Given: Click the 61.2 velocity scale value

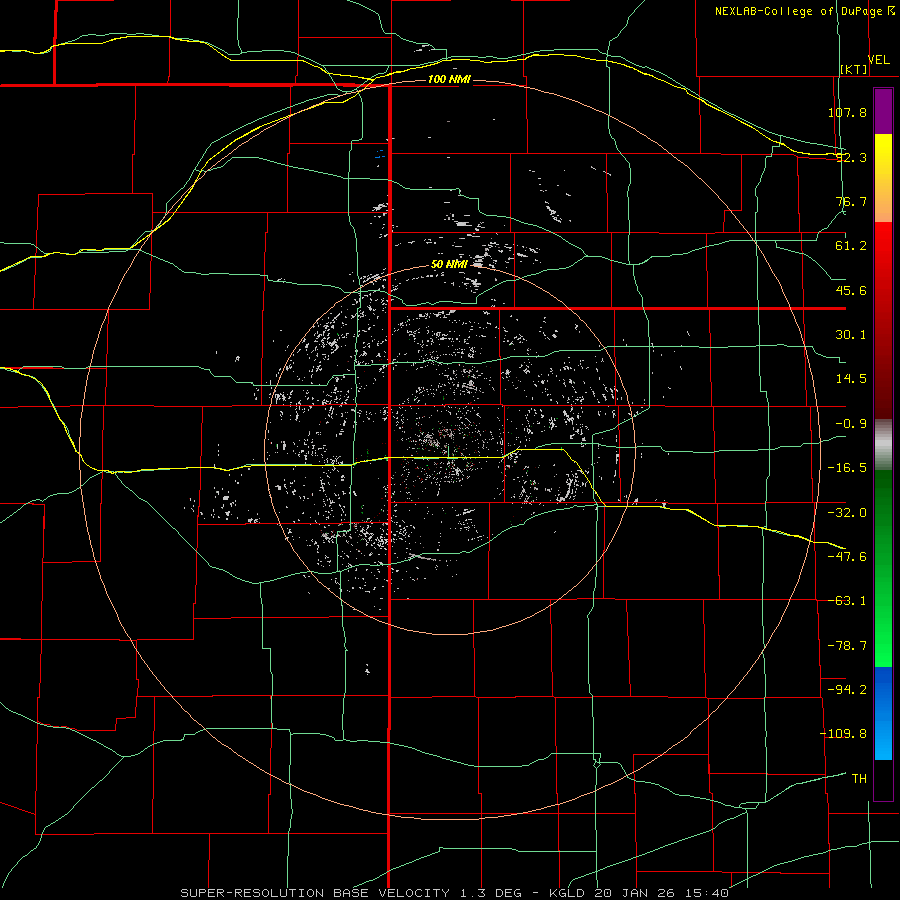Looking at the screenshot, I should pyautogui.click(x=851, y=246).
